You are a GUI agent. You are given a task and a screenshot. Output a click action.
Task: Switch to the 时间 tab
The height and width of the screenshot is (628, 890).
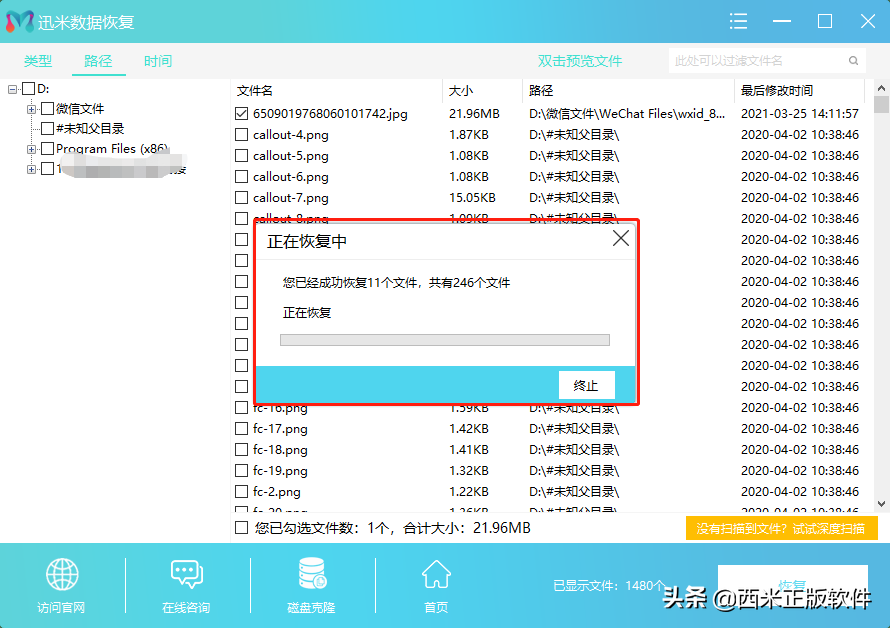coord(158,61)
